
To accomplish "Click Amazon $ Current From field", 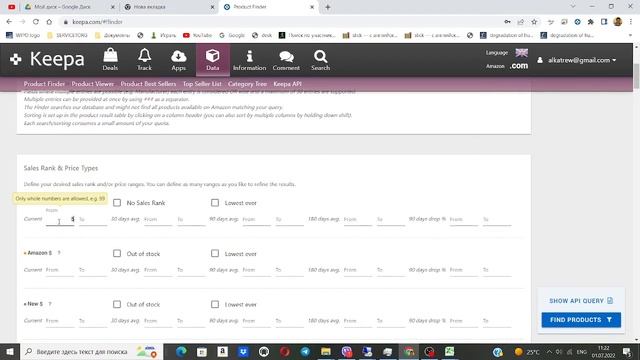I will (60, 270).
